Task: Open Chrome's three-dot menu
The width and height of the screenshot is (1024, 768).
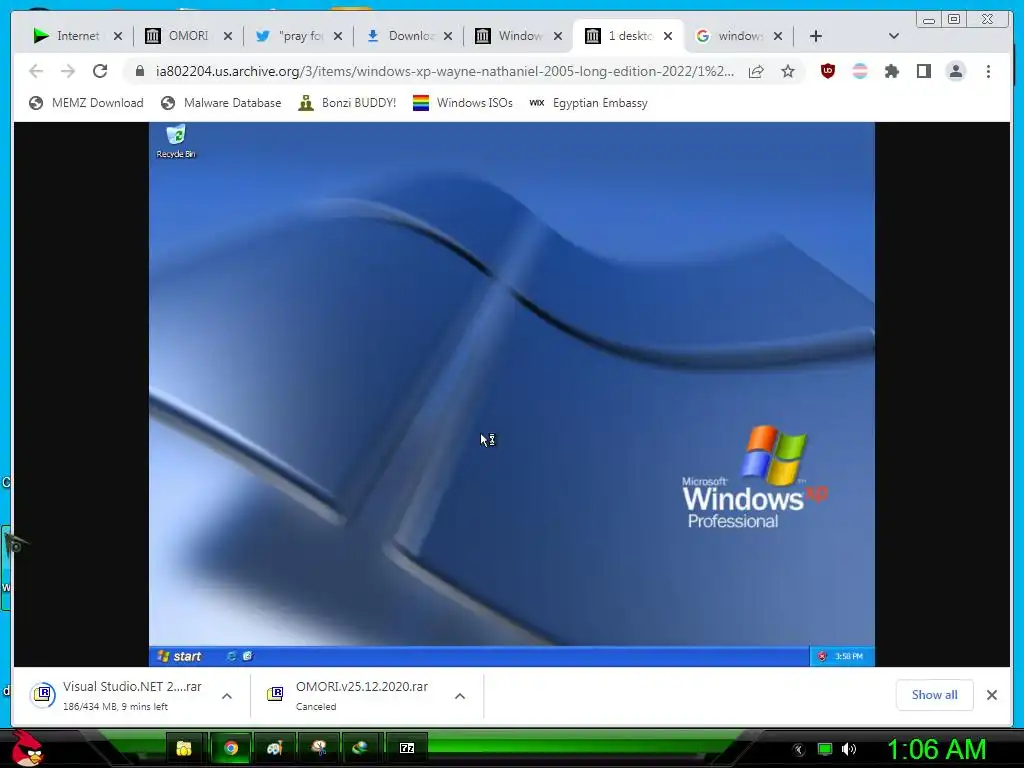Action: pyautogui.click(x=988, y=71)
